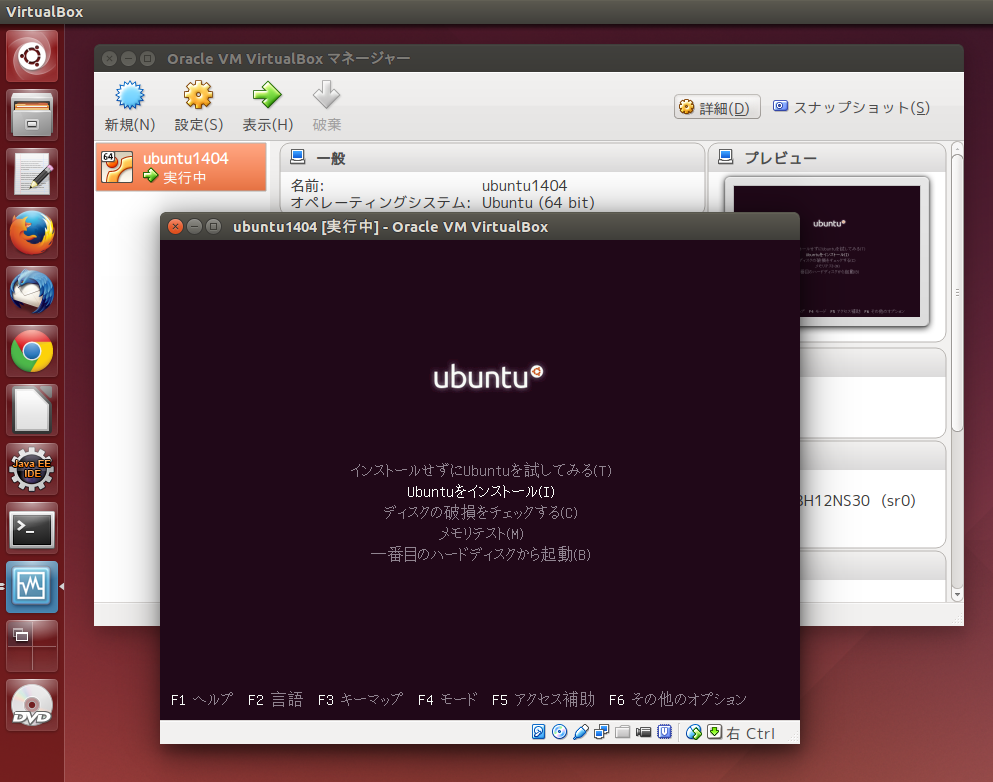Image resolution: width=993 pixels, height=782 pixels.
Task: Select ディスクの破損をチェックする(C) boot option
Action: click(481, 512)
